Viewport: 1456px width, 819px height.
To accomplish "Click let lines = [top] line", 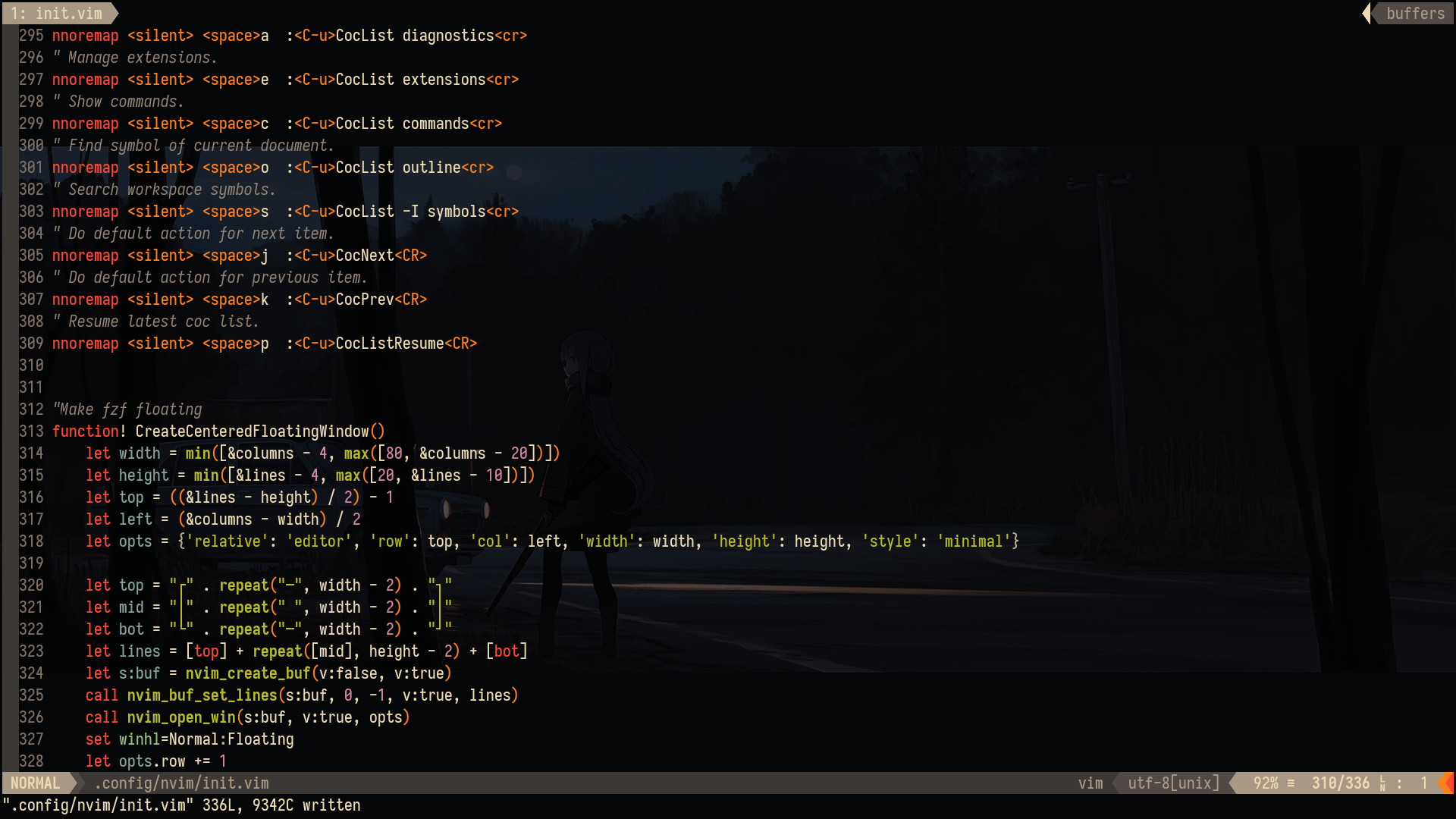I will point(306,651).
